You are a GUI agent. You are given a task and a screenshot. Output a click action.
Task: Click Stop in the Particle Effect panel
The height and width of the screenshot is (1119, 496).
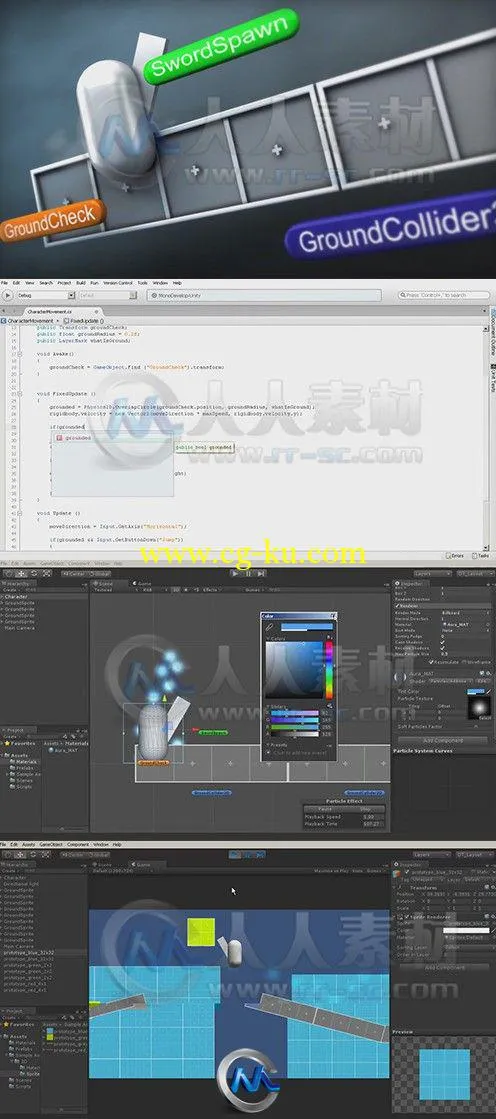(x=365, y=809)
